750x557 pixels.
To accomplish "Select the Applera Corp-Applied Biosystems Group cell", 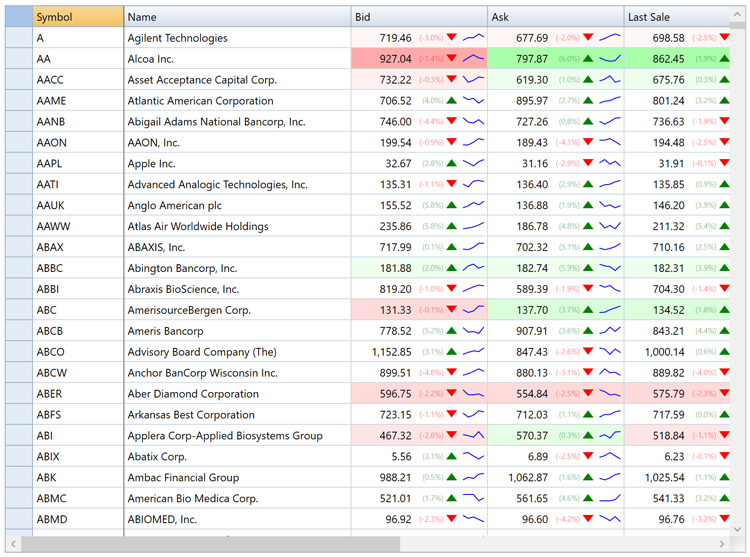I will (237, 436).
